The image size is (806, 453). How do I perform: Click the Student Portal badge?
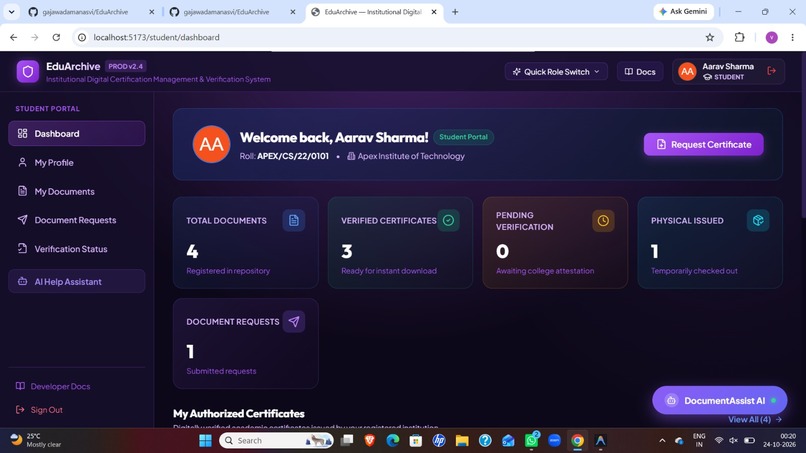coord(463,137)
